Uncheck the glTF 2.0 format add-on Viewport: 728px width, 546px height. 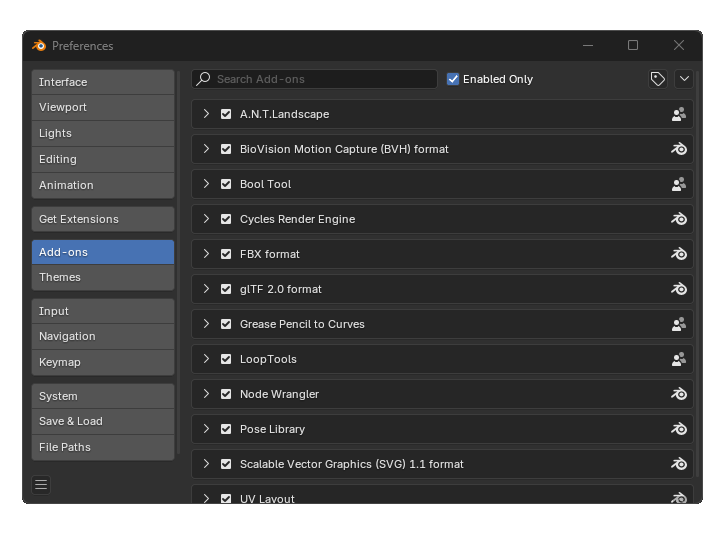click(x=226, y=289)
